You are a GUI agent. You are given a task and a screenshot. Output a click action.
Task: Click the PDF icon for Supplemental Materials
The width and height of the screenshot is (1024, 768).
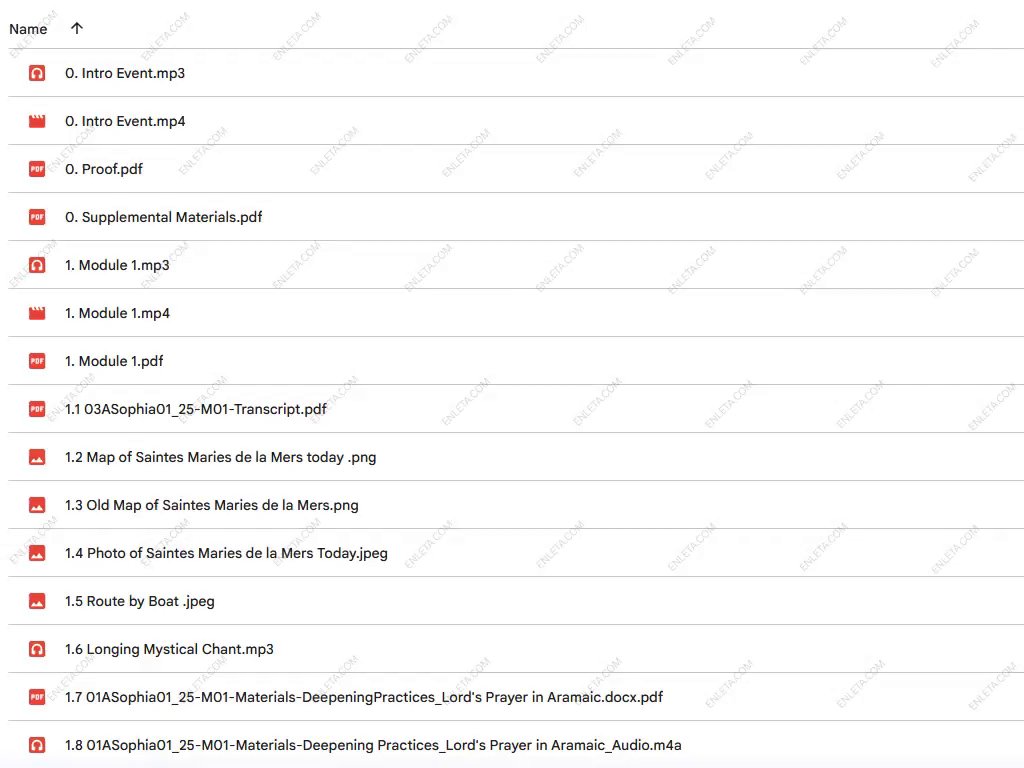click(x=37, y=217)
